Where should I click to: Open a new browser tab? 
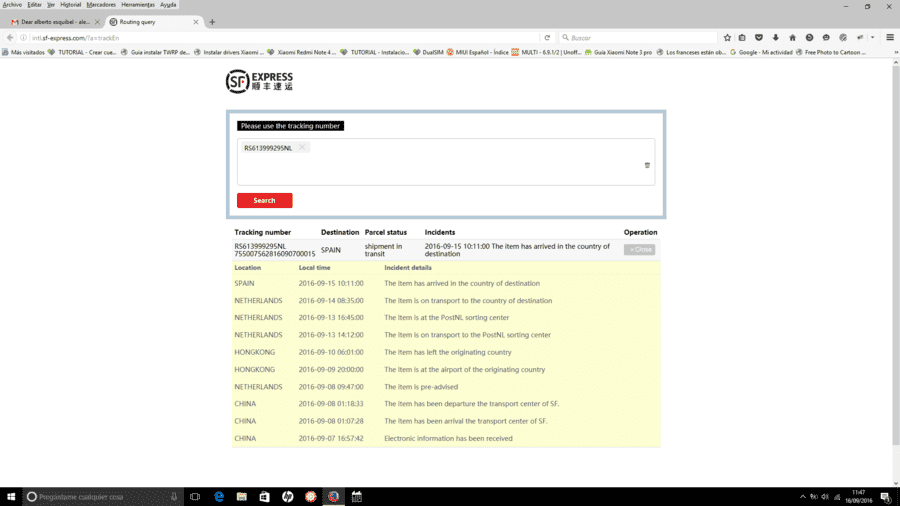[x=212, y=22]
